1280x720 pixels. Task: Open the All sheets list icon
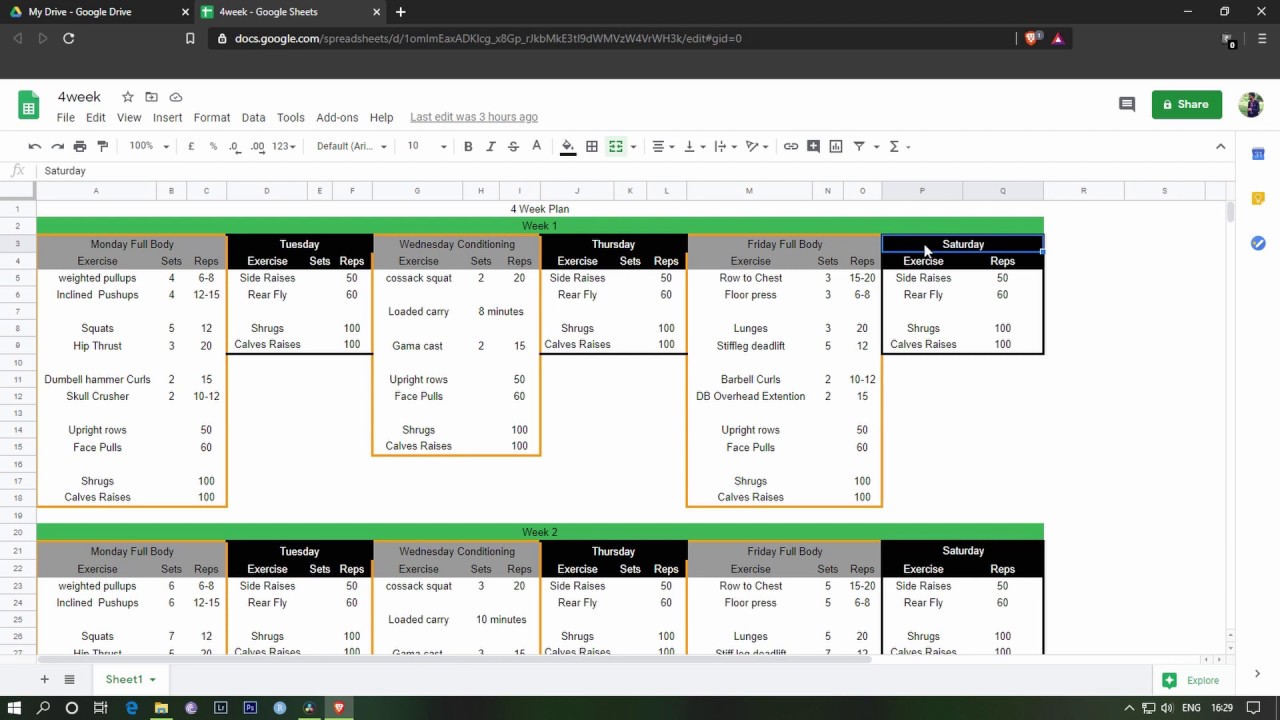click(69, 679)
